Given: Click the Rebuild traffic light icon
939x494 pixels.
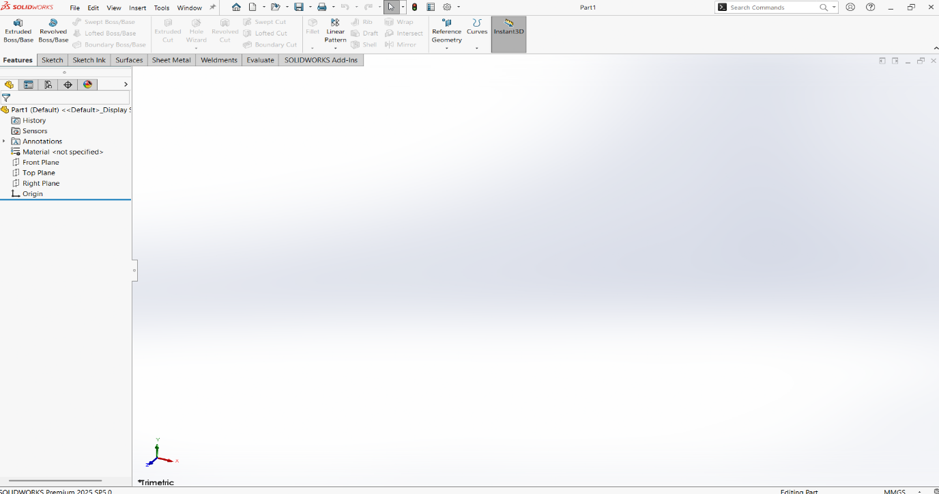Looking at the screenshot, I should point(414,7).
